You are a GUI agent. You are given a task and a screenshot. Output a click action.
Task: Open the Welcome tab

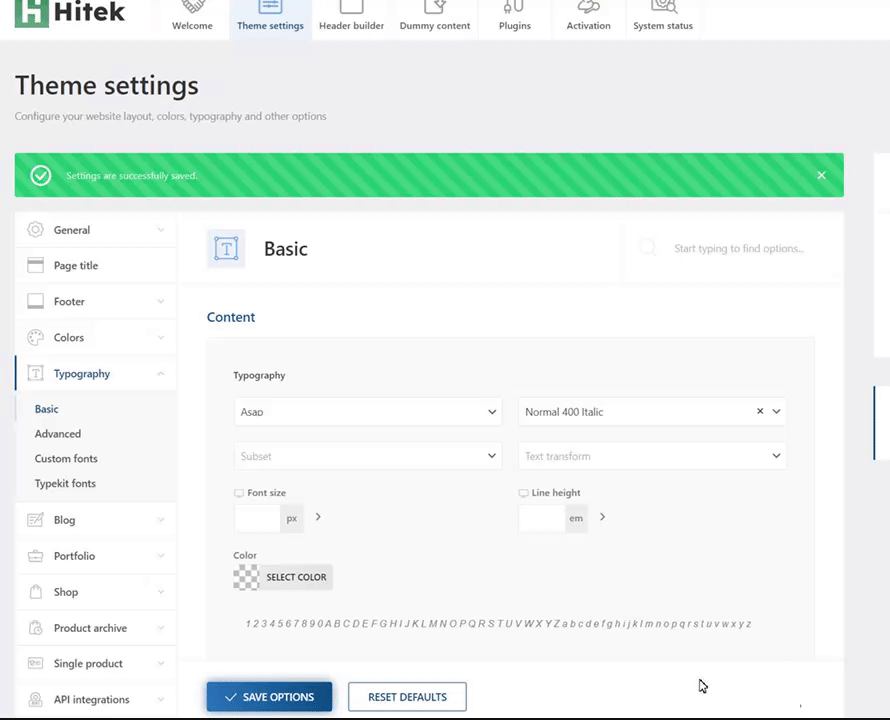pos(192,19)
